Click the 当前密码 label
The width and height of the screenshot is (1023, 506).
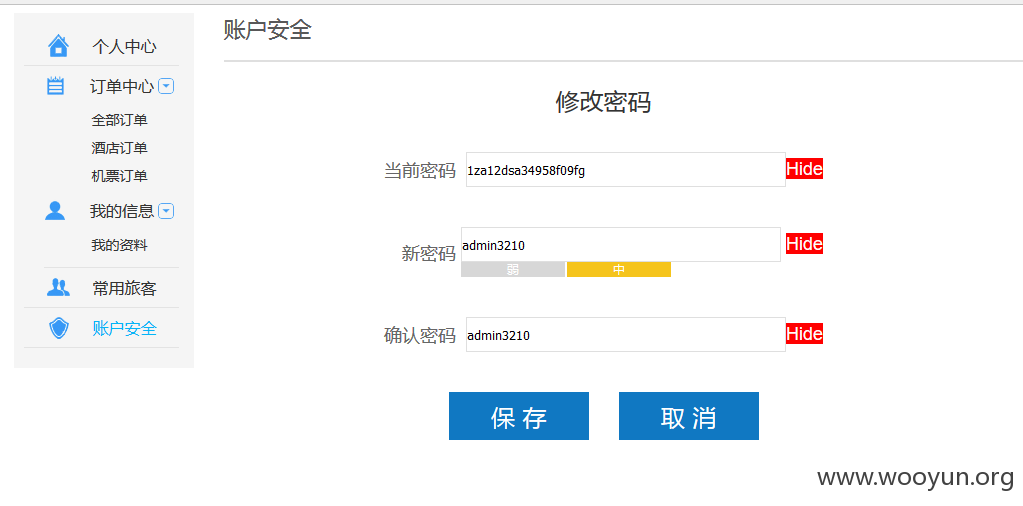coord(420,171)
